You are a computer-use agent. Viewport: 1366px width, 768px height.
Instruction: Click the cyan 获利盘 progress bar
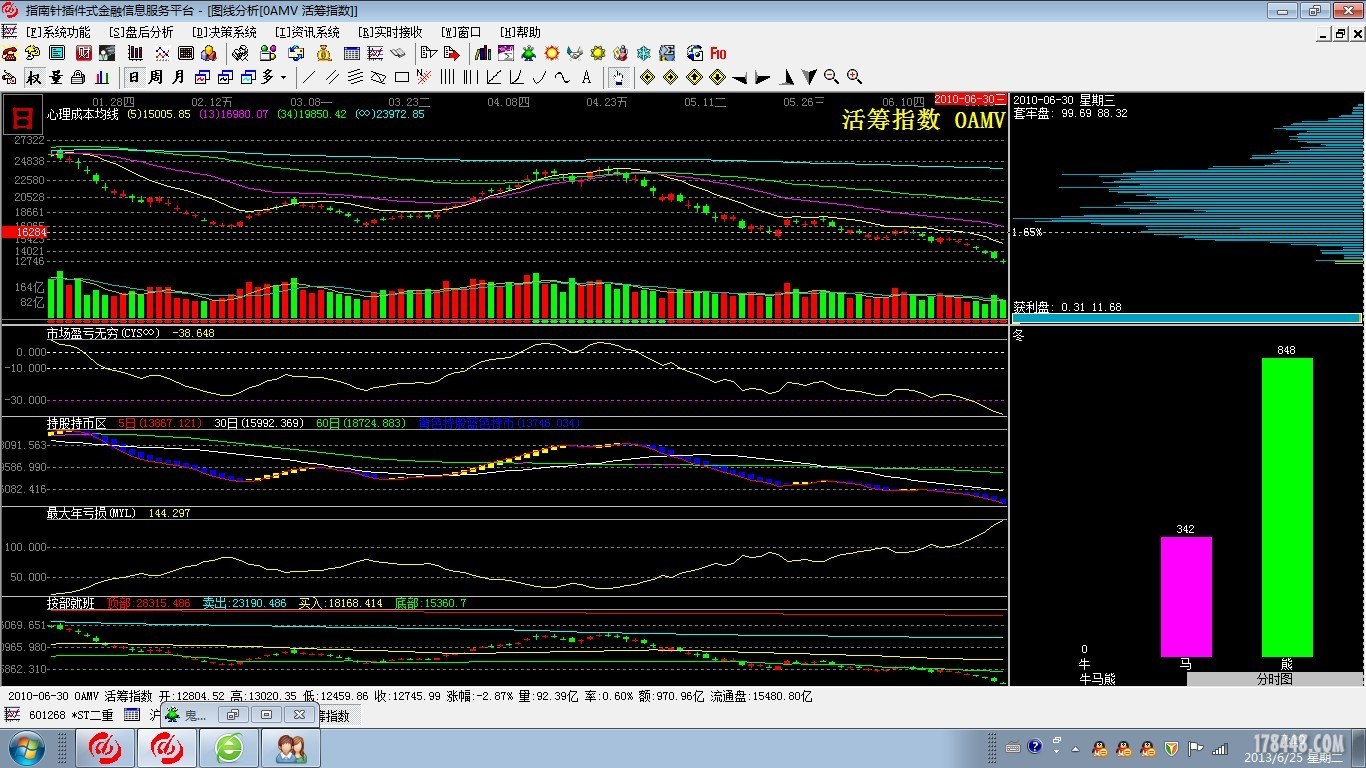click(x=1187, y=318)
